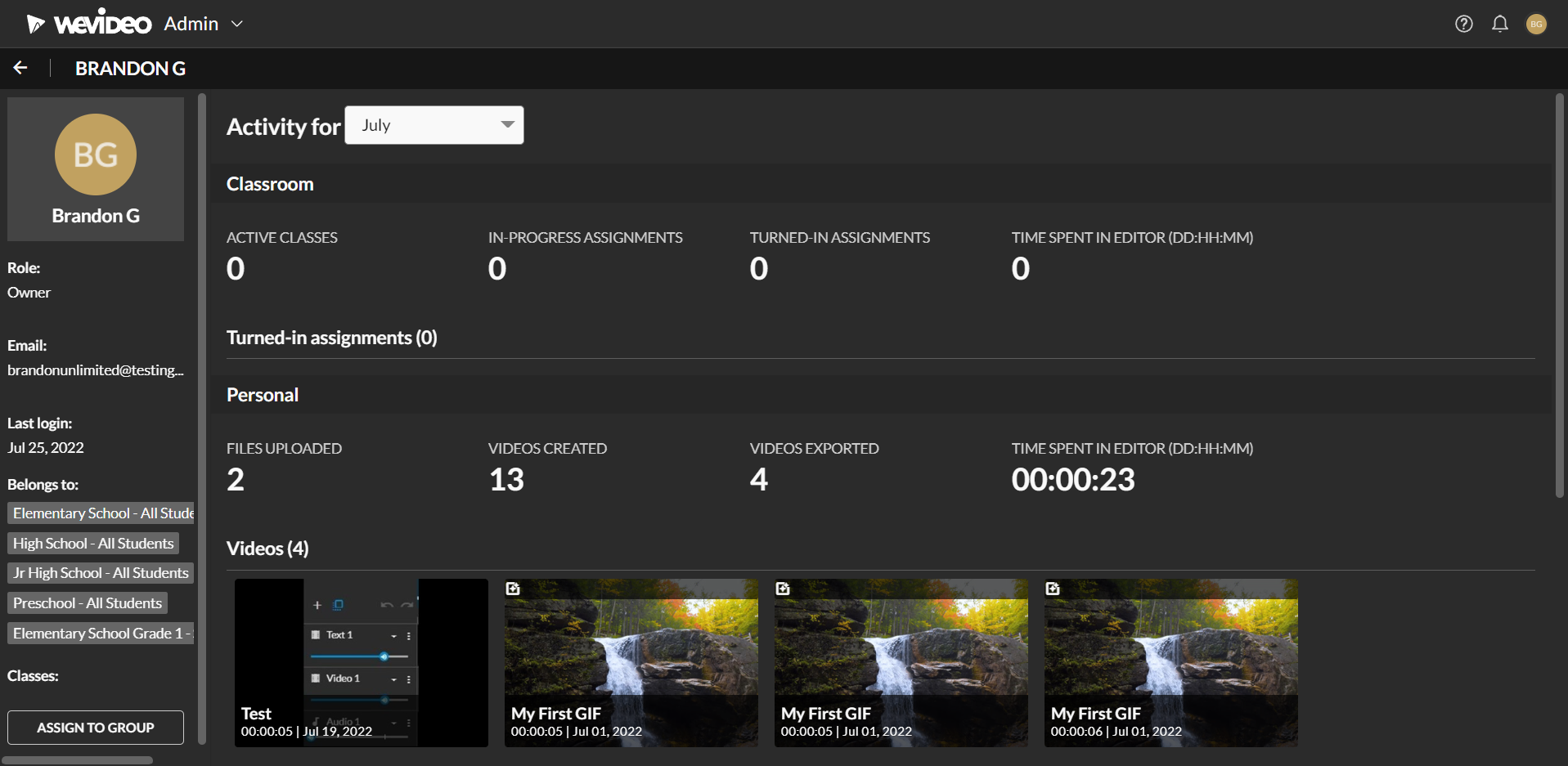Select Preschool - All Students group tag
This screenshot has height=766, width=1568.
88,603
